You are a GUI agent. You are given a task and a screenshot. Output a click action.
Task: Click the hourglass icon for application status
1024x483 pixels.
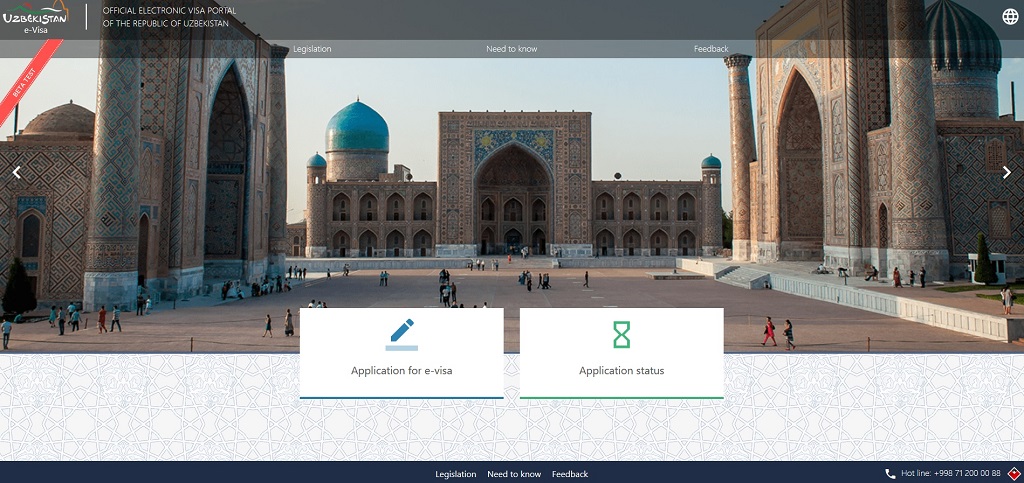click(x=622, y=335)
